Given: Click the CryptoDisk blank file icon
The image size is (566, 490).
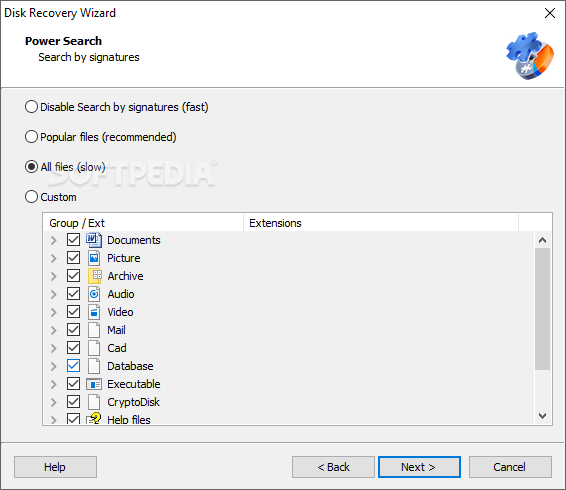Looking at the screenshot, I should (x=94, y=402).
